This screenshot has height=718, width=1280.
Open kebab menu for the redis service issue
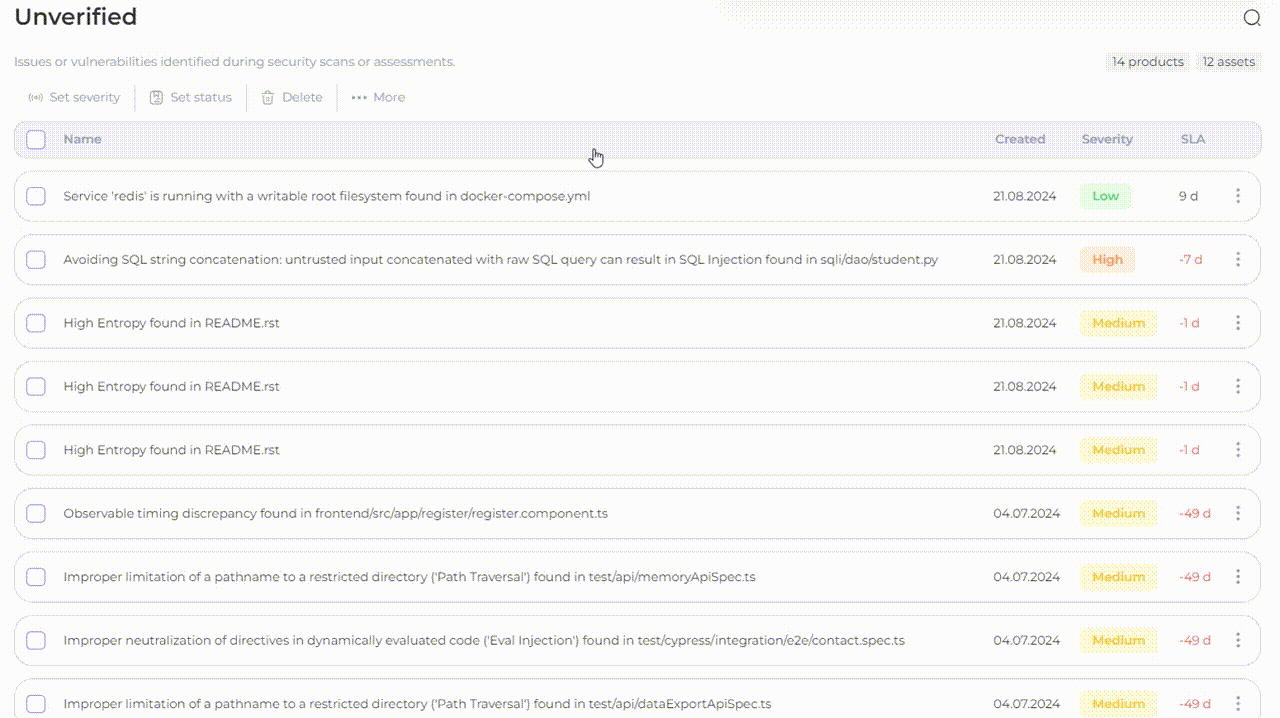(x=1238, y=196)
